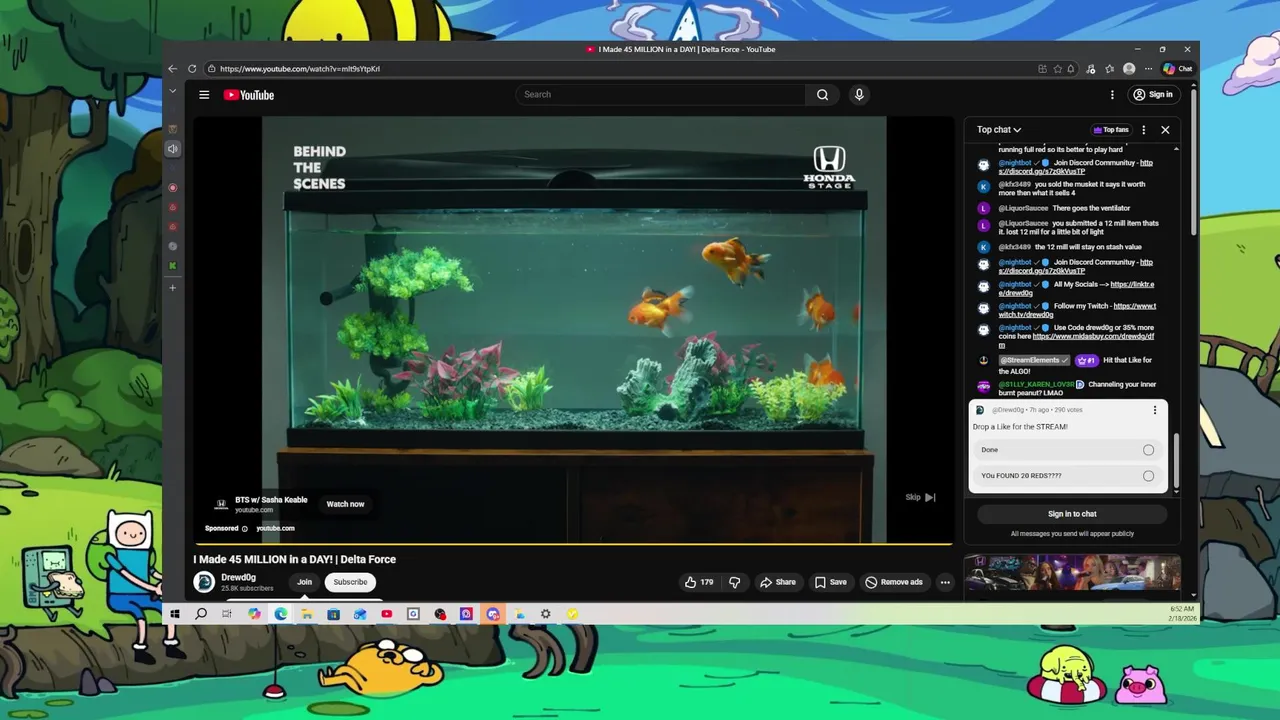Screen dimensions: 1280x720
Task: Subscribe to Drewd0g channel
Action: pyautogui.click(x=350, y=582)
